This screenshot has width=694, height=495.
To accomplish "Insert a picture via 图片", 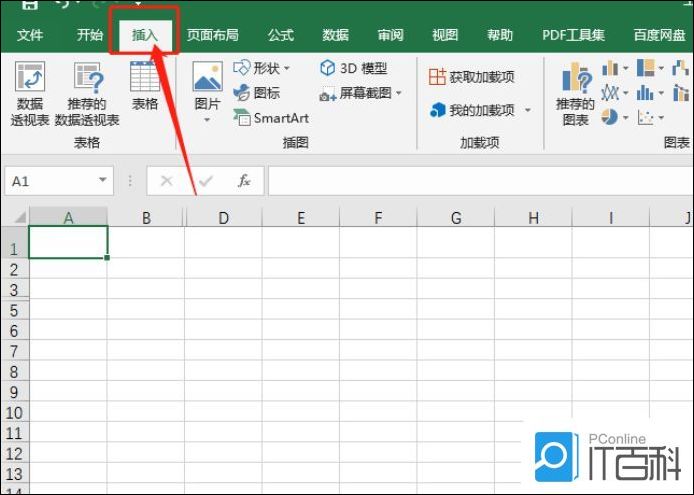I will click(207, 85).
